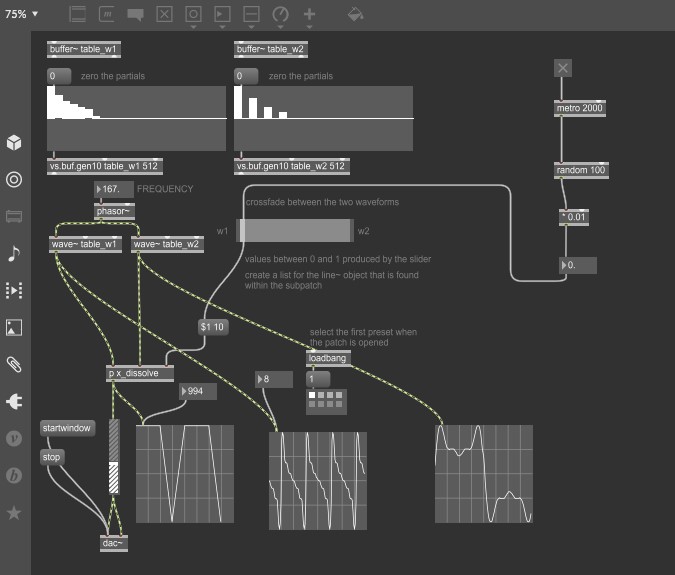Open the paint bucket format palette
The image size is (675, 575).
pyautogui.click(x=355, y=14)
